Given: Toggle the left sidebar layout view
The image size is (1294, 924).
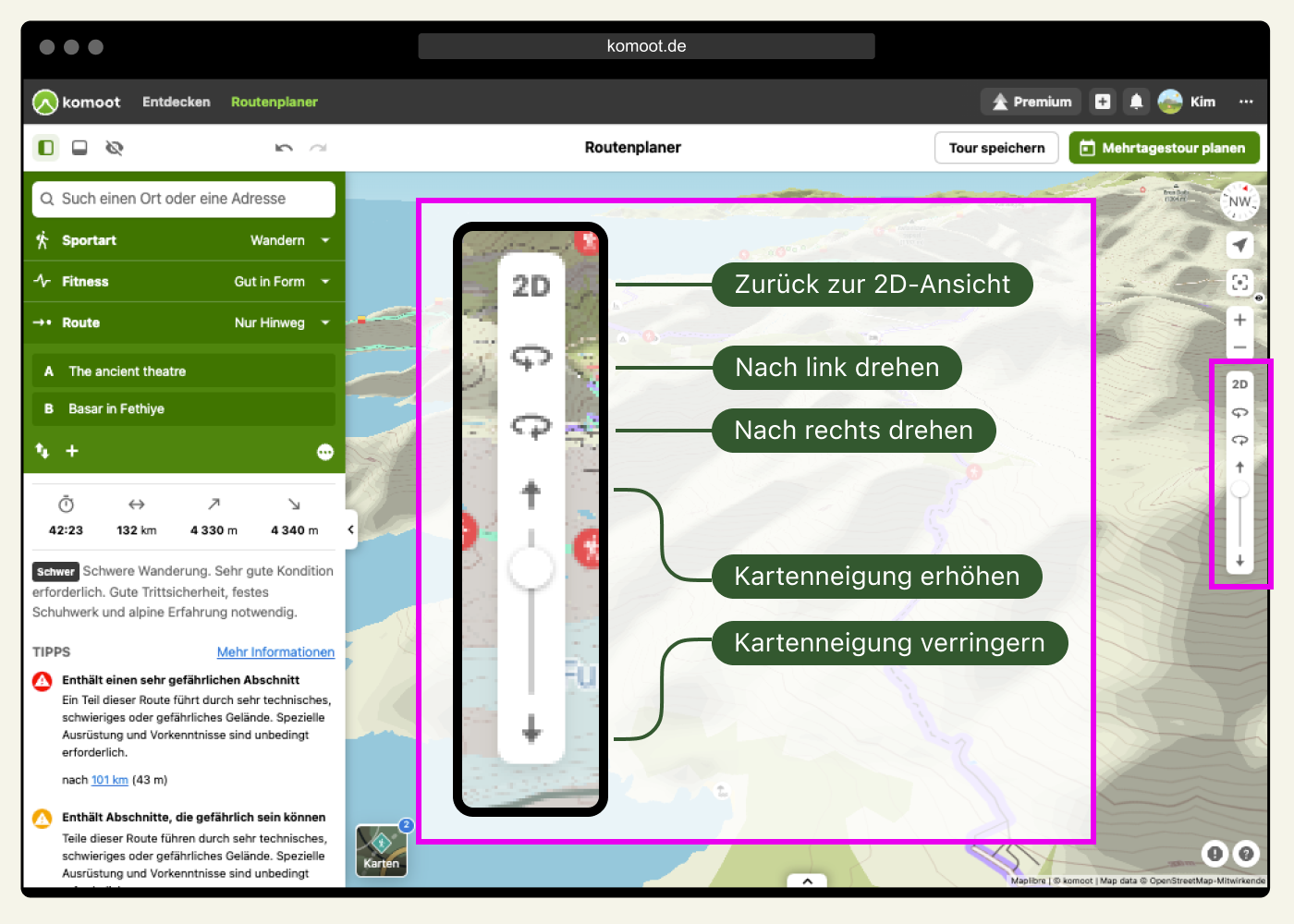Looking at the screenshot, I should pos(46,148).
